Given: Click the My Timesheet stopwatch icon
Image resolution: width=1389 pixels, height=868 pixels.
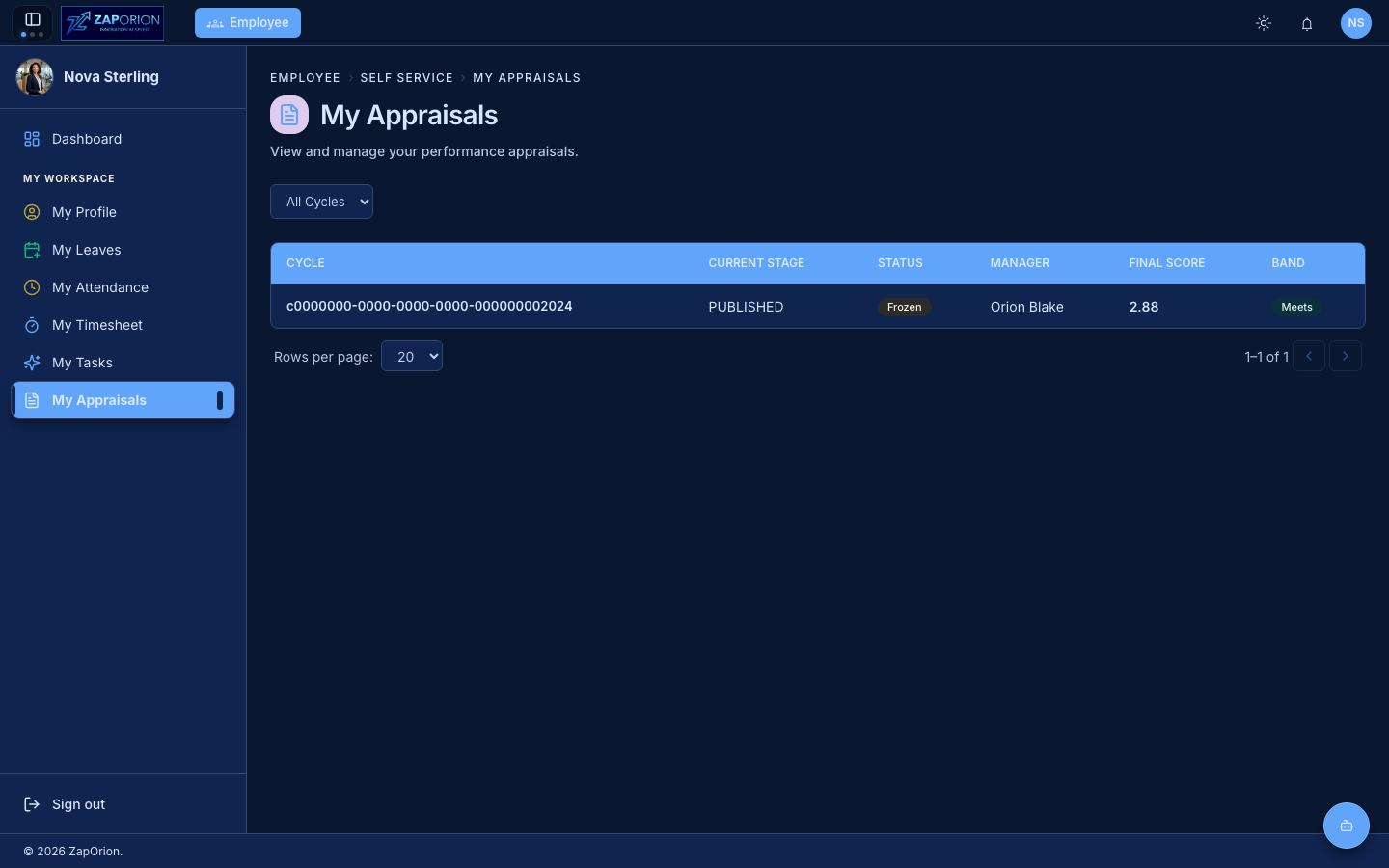Looking at the screenshot, I should click(32, 325).
